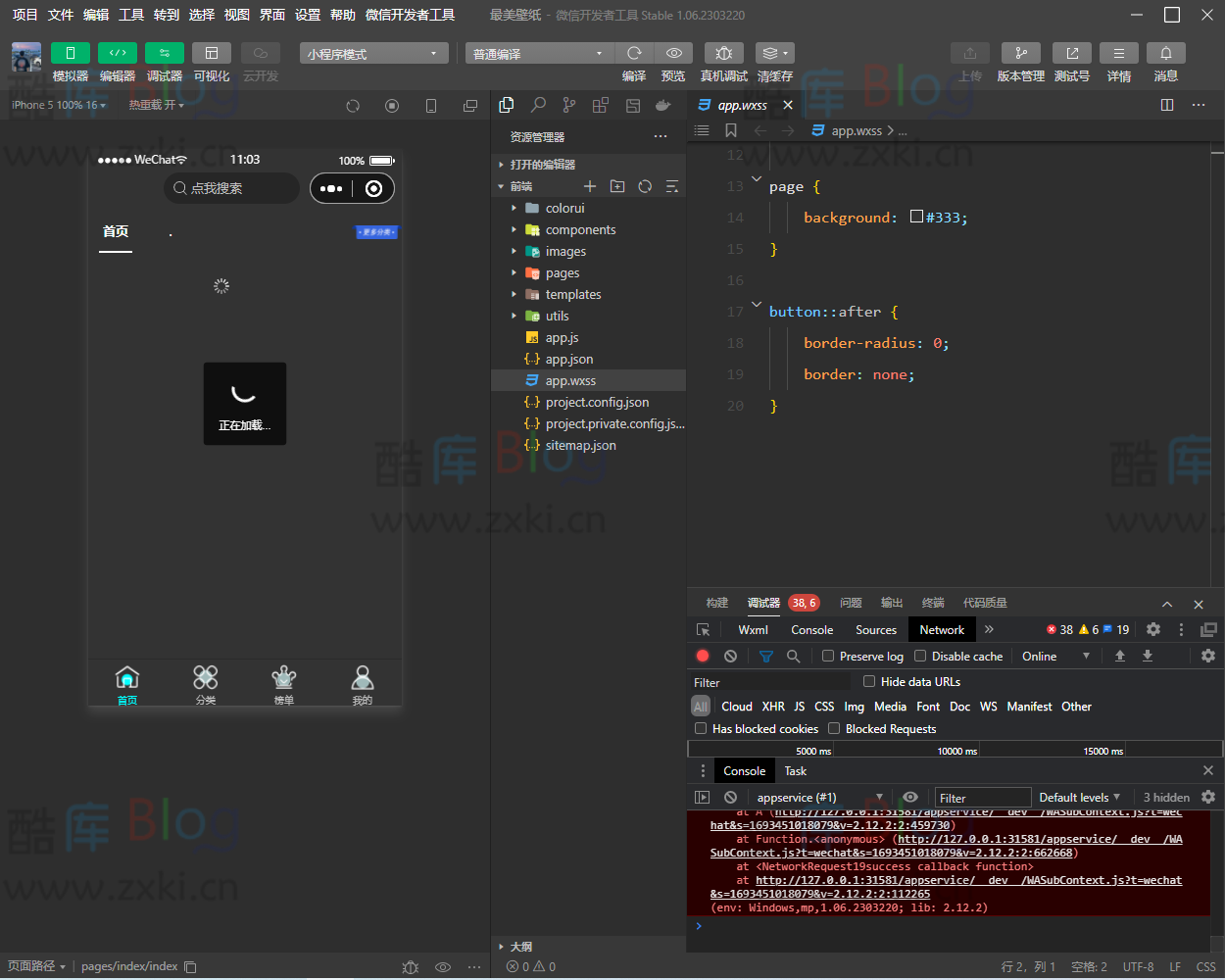This screenshot has height=980, width=1225.
Task: Filter network requests by XHR
Action: [x=773, y=707]
